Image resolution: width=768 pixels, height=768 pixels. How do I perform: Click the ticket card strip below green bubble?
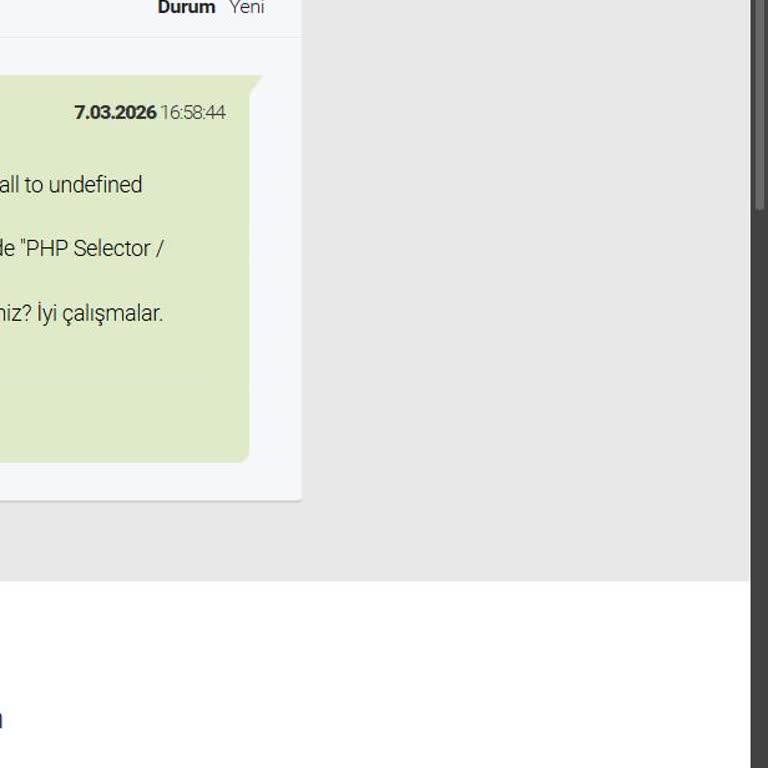pos(147,481)
